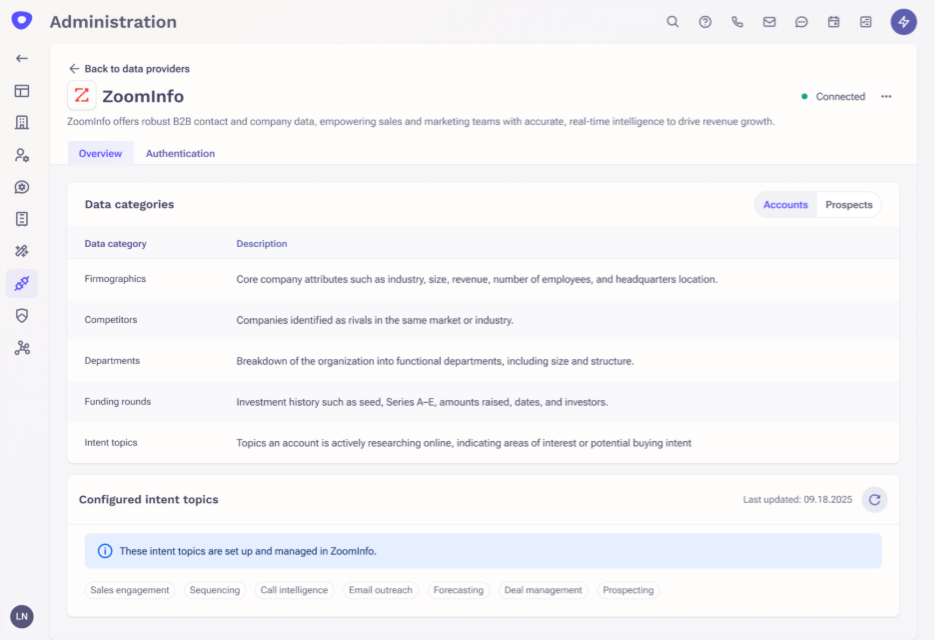This screenshot has height=640, width=936.
Task: Click the info icon in the banner
Action: coord(105,551)
